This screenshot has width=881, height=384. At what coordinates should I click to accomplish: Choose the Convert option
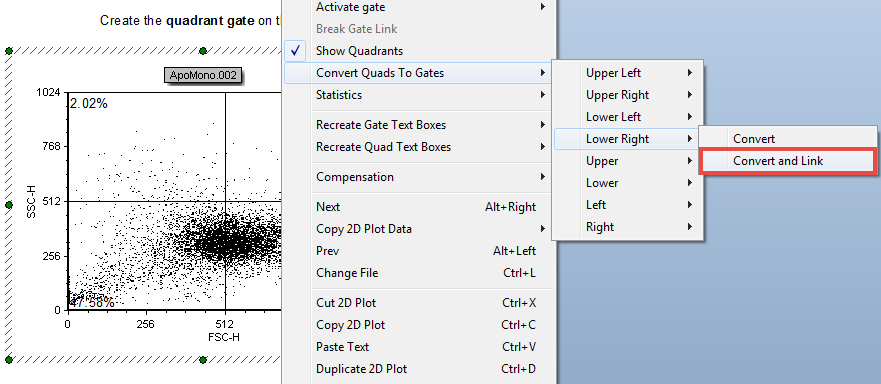788,139
